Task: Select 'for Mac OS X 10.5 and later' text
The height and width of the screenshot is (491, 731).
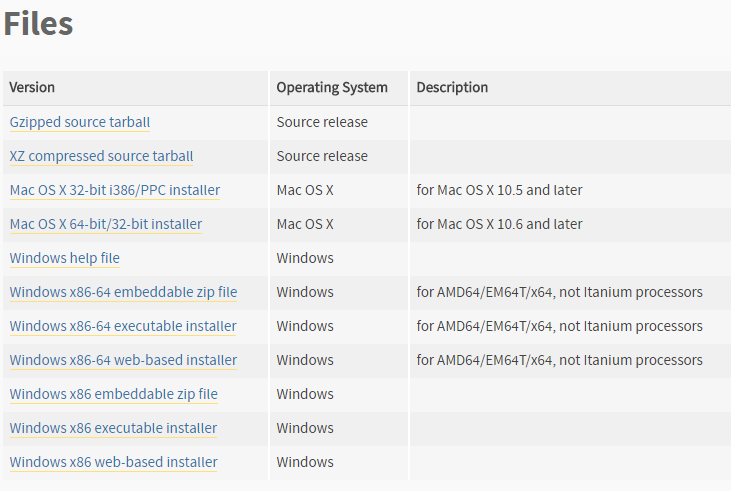Action: 499,190
